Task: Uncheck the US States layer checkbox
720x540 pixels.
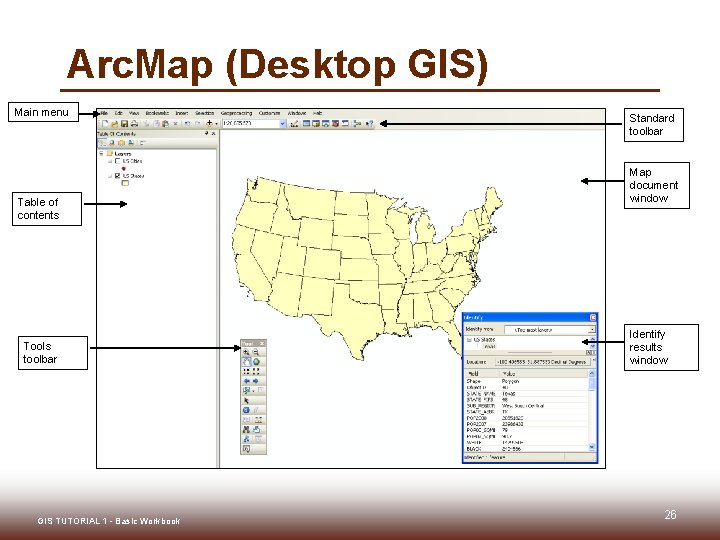Action: (118, 176)
